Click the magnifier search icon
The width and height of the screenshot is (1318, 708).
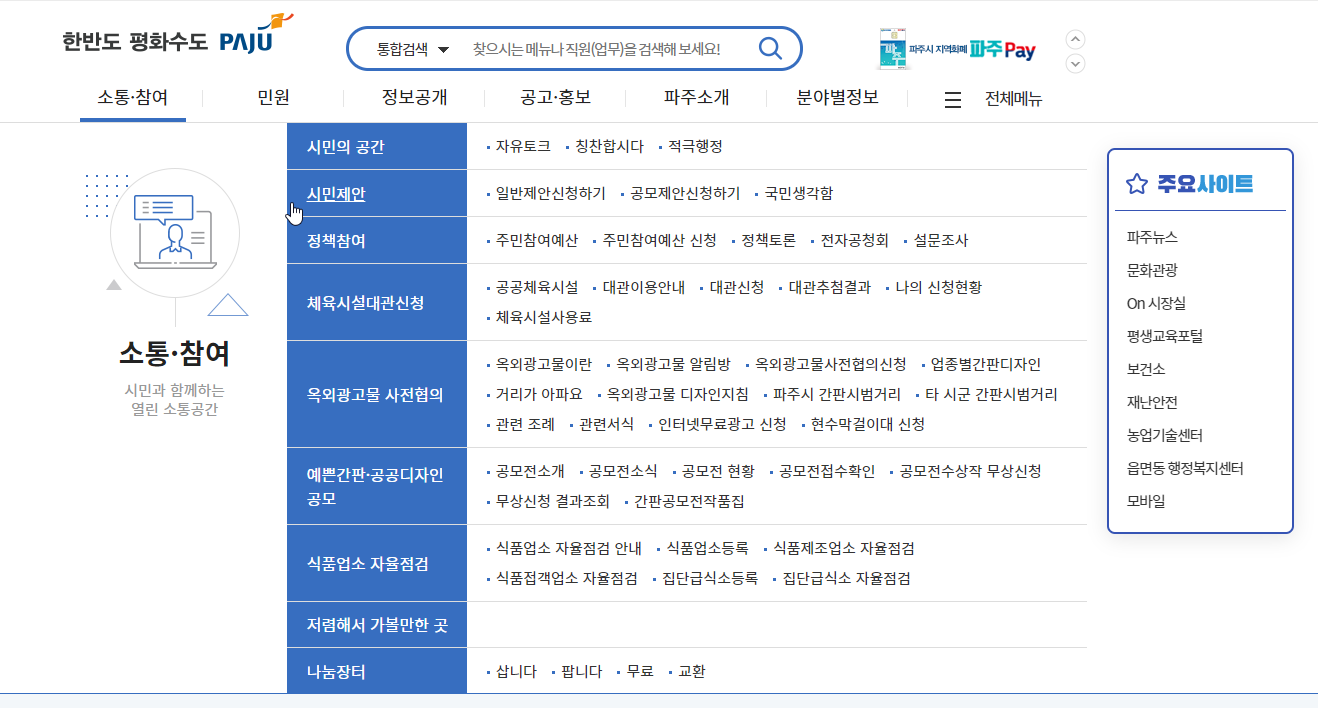tap(770, 48)
